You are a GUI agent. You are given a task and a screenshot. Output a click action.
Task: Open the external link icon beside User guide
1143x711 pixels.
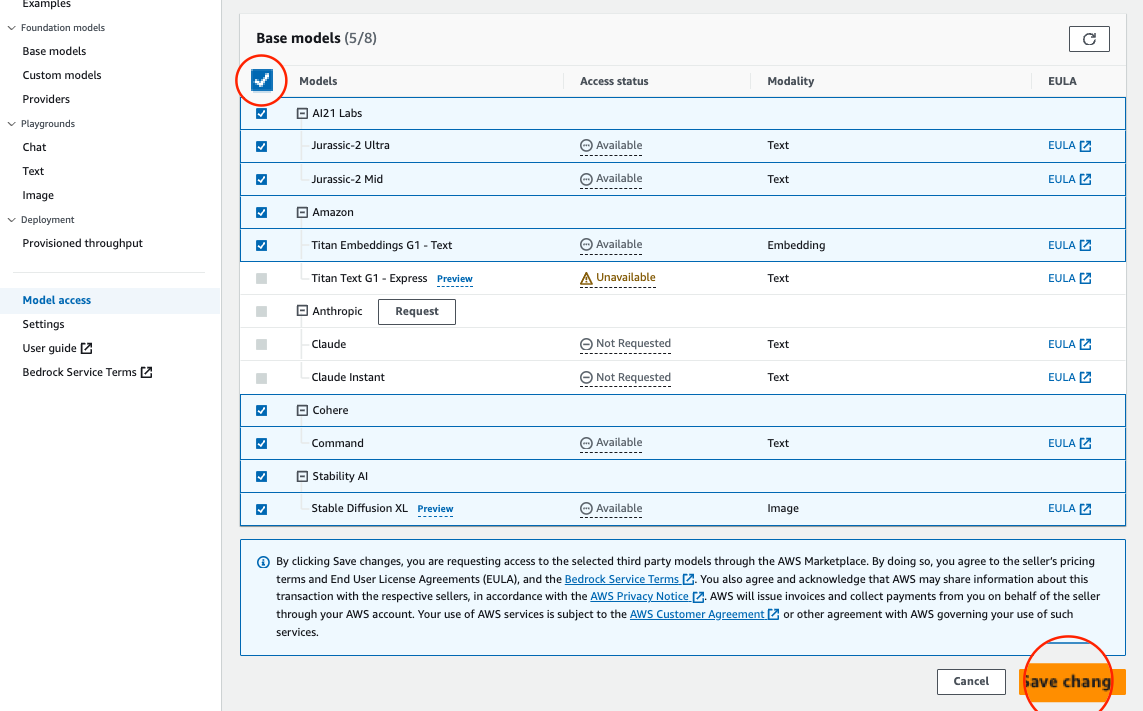coord(86,349)
